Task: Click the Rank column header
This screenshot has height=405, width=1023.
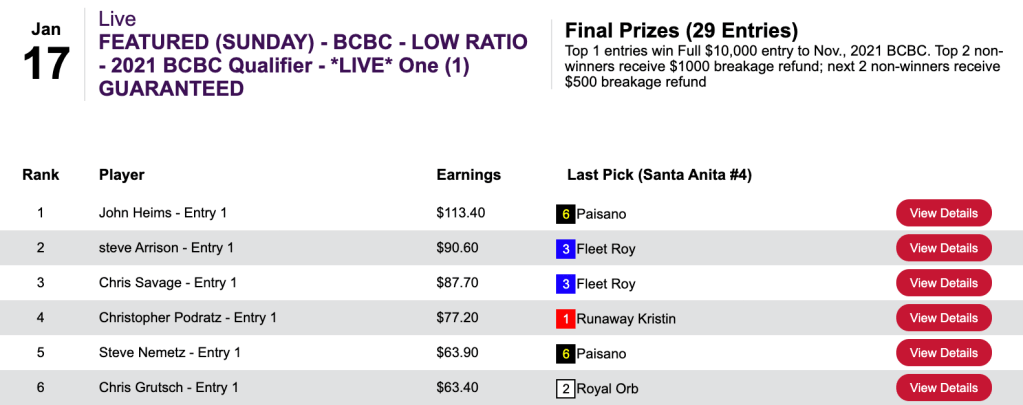Action: pos(41,175)
